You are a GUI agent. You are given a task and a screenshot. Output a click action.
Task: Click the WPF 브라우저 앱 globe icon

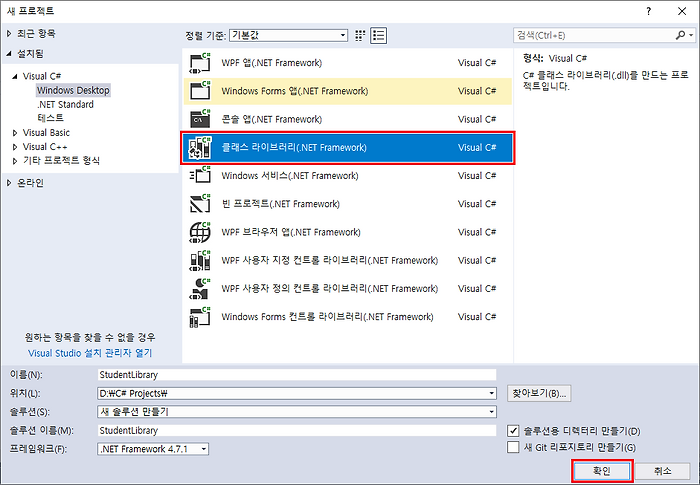pos(200,232)
